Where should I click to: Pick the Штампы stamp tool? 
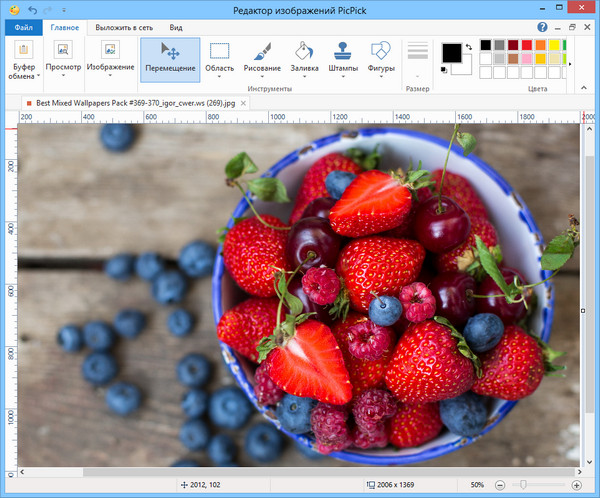click(x=343, y=59)
